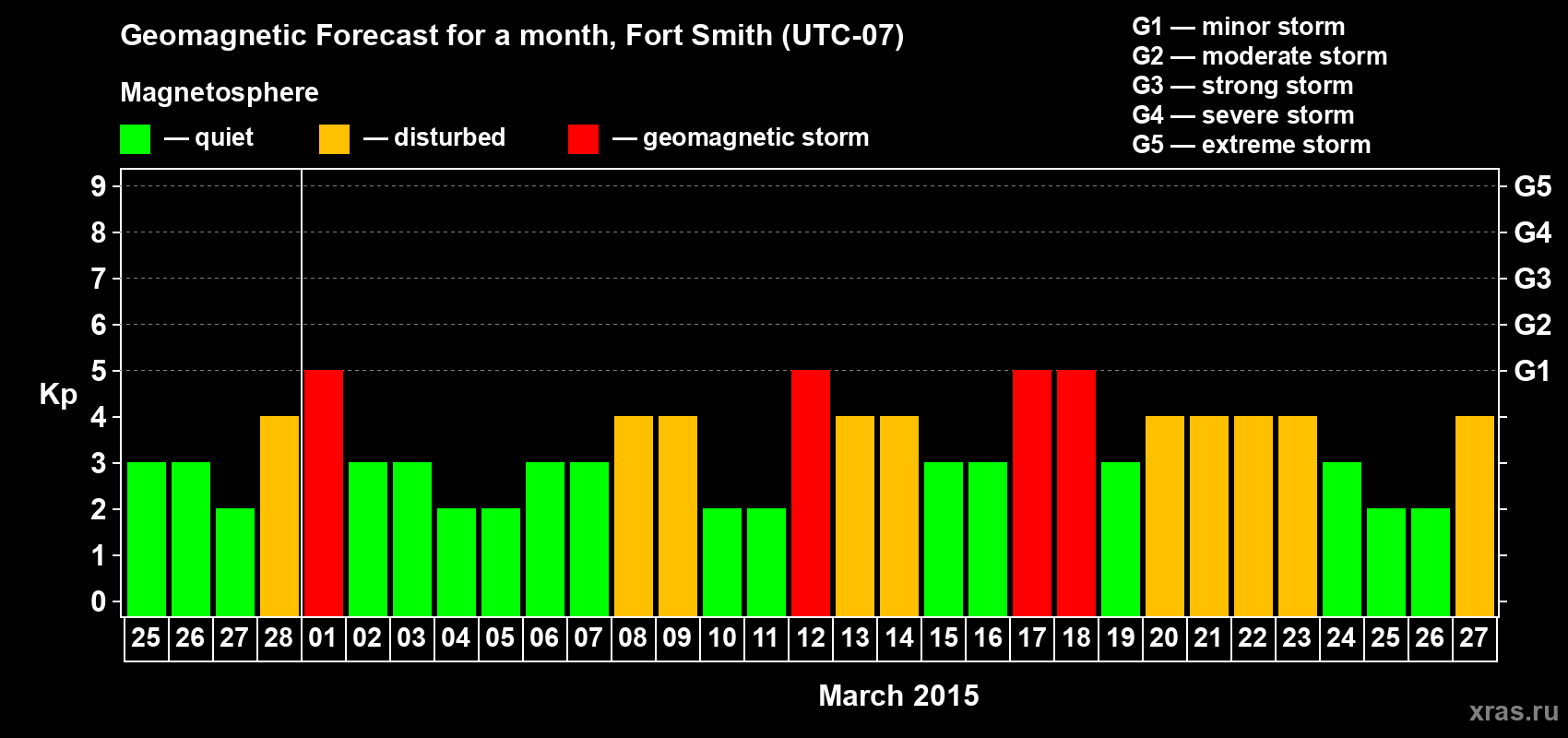1568x738 pixels.
Task: Click the 'Magnetosphere' heading
Action: tap(220, 92)
